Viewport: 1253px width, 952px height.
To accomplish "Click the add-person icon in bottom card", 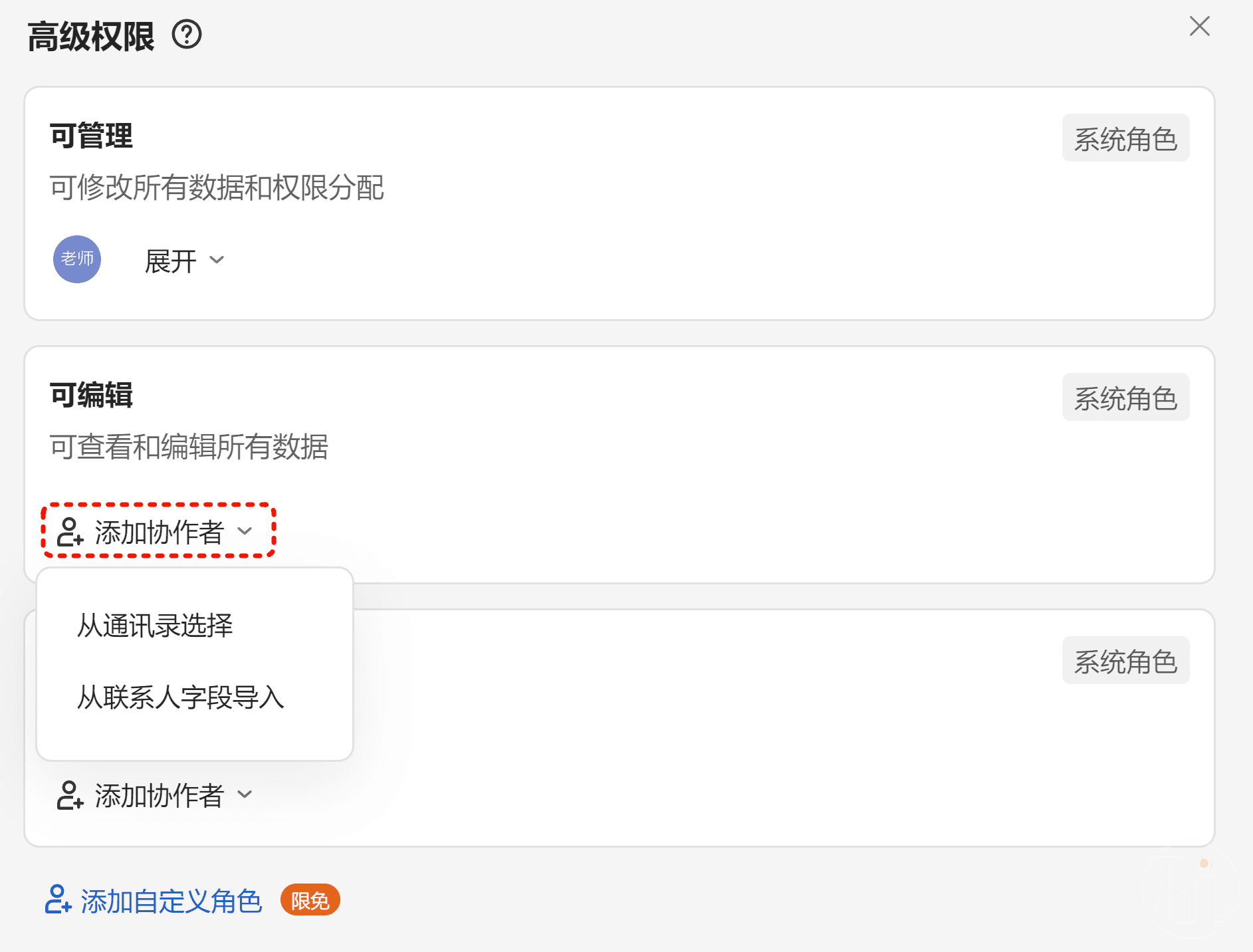I will pos(70,795).
